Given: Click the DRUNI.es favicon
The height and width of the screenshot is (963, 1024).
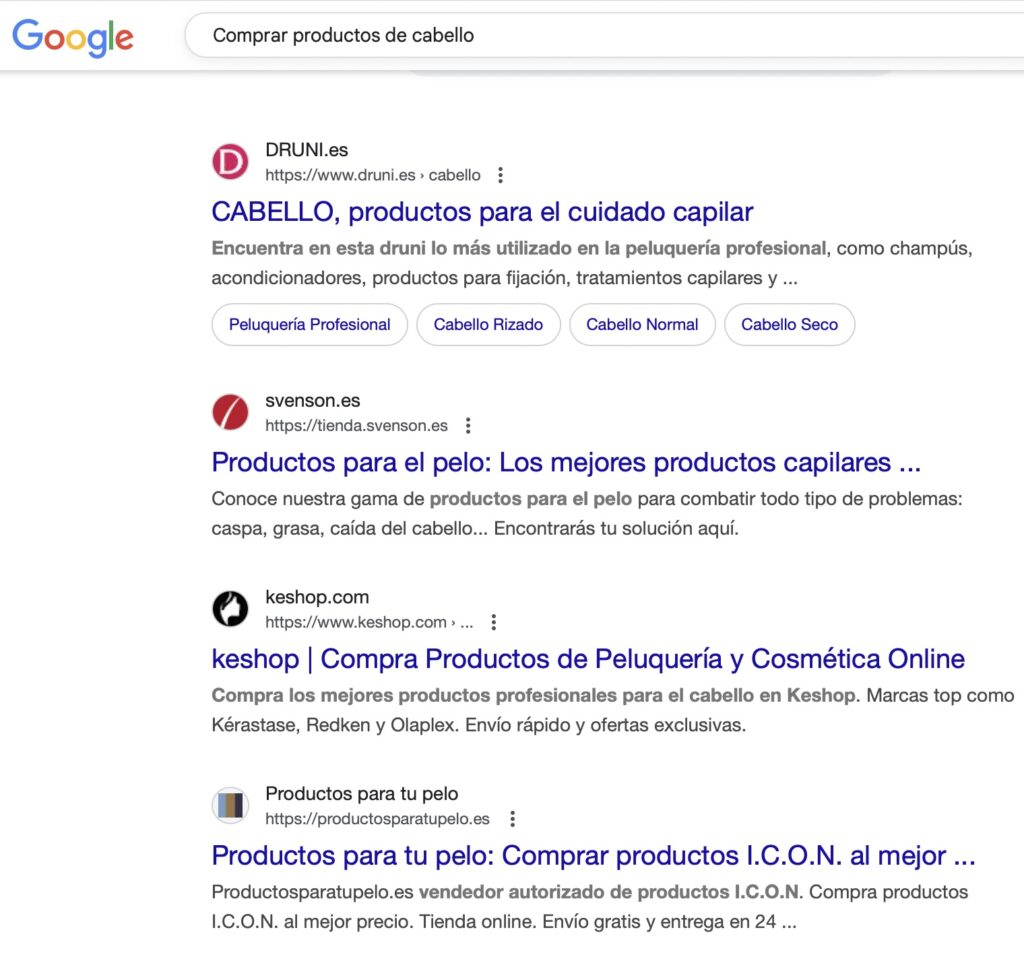Looking at the screenshot, I should pos(230,162).
